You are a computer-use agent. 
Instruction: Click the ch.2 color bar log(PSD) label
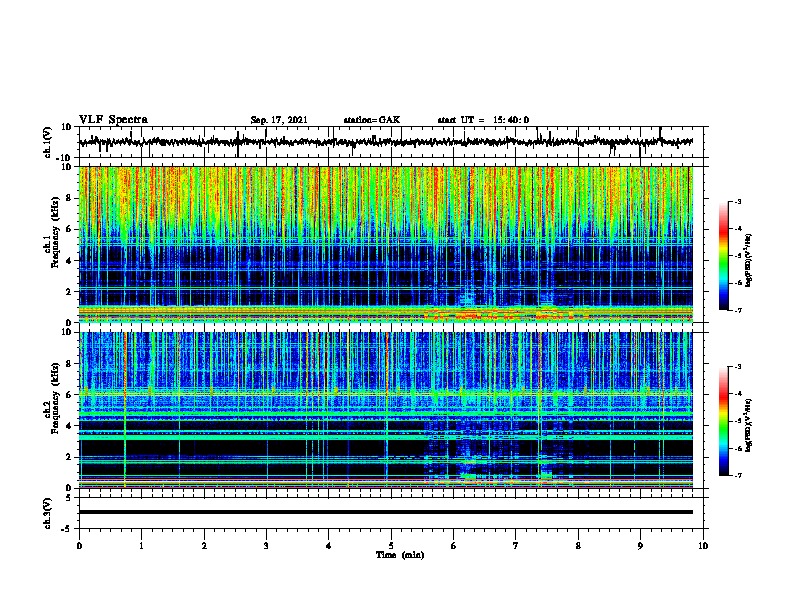(x=748, y=425)
